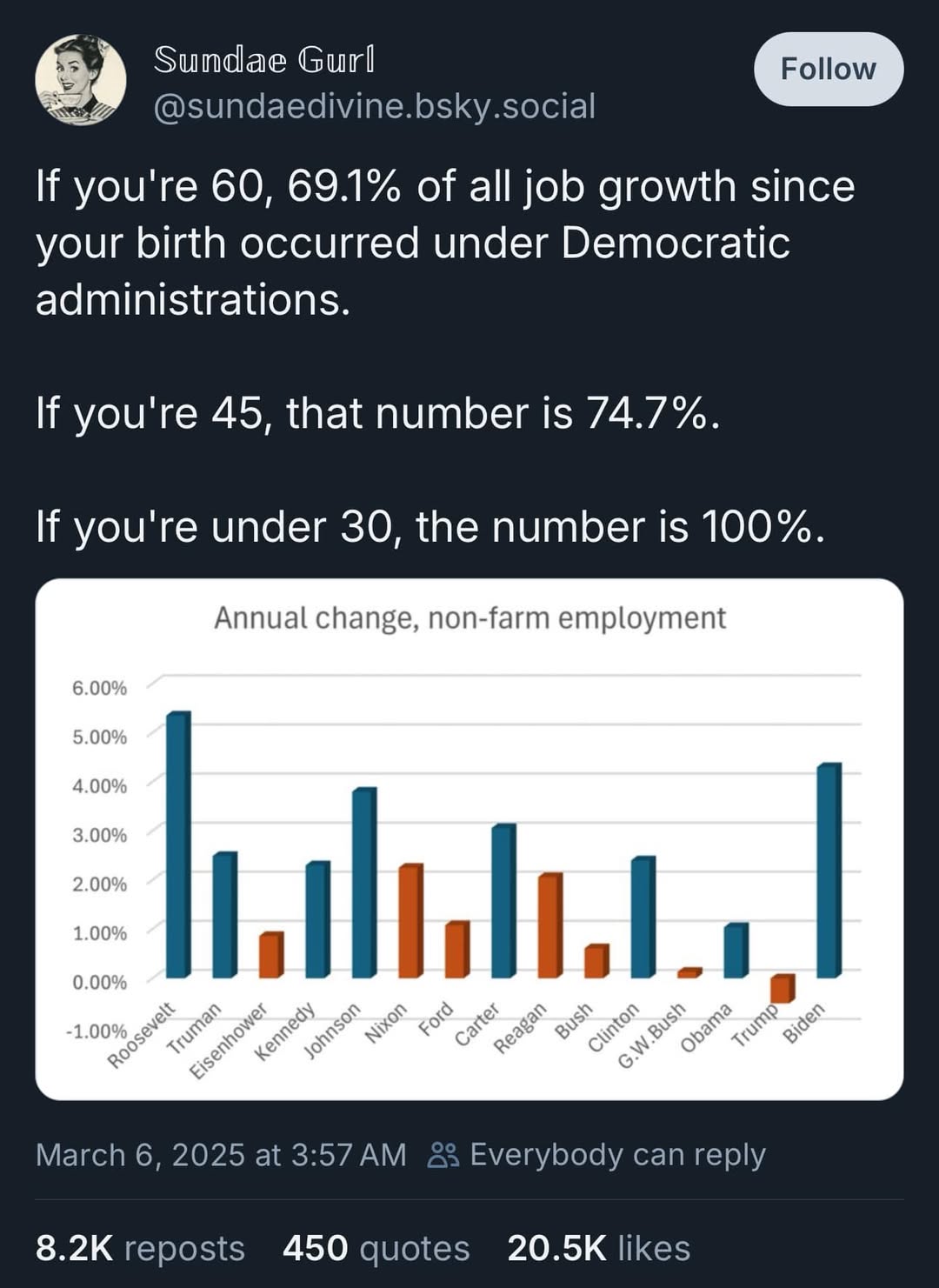View the 450 quotes list
Viewport: 939px width, 1288px height.
pyautogui.click(x=376, y=1248)
